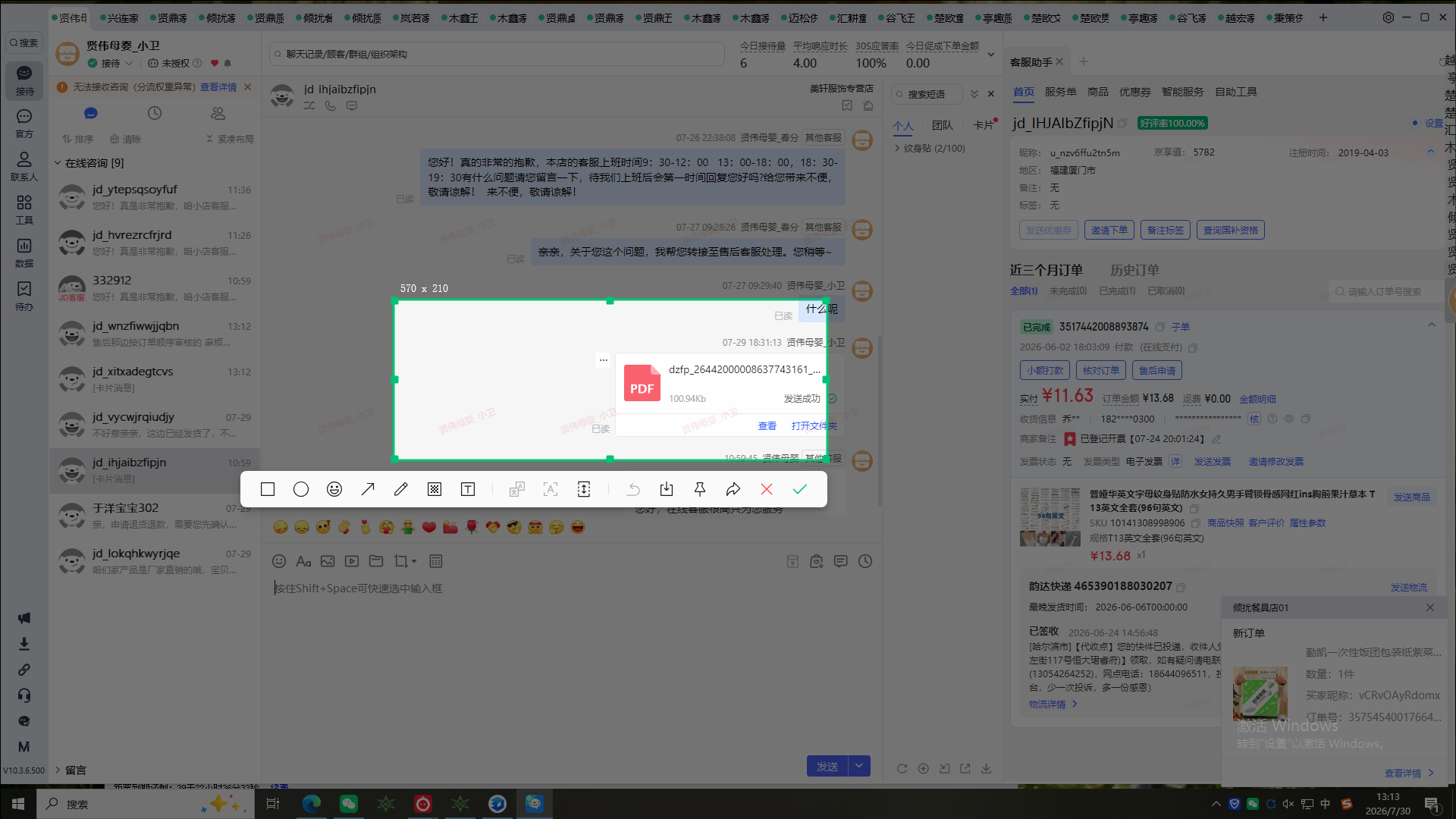Open the screenshot options dropdown arrow in the chat input toolbar
1456x819 pixels.
click(414, 561)
